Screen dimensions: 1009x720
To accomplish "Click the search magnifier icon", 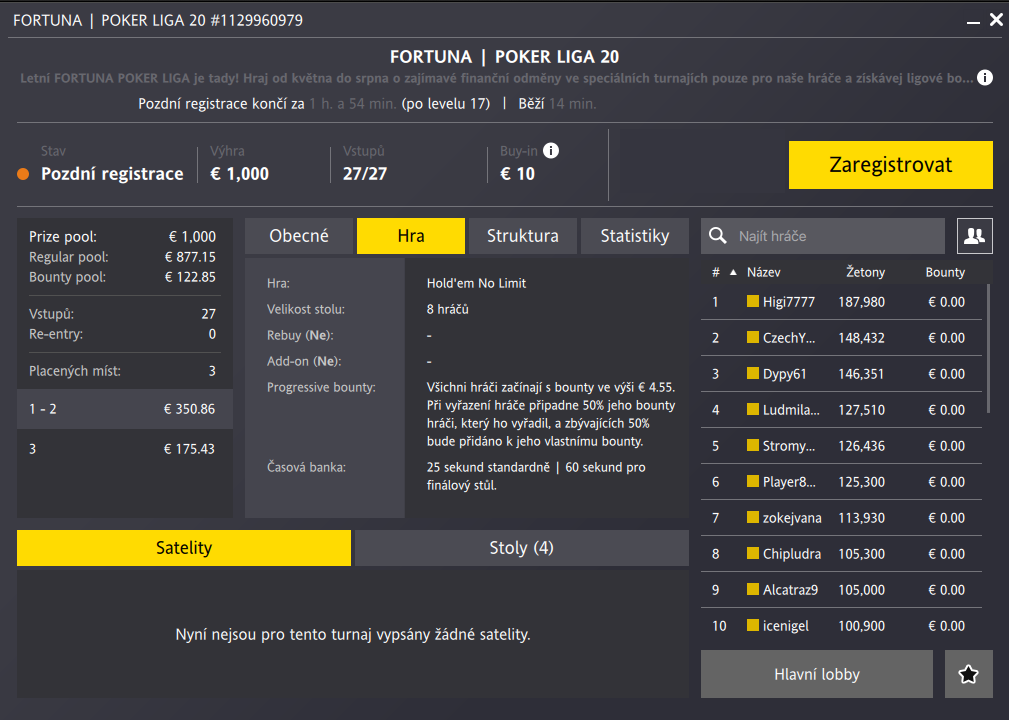I will click(x=717, y=236).
